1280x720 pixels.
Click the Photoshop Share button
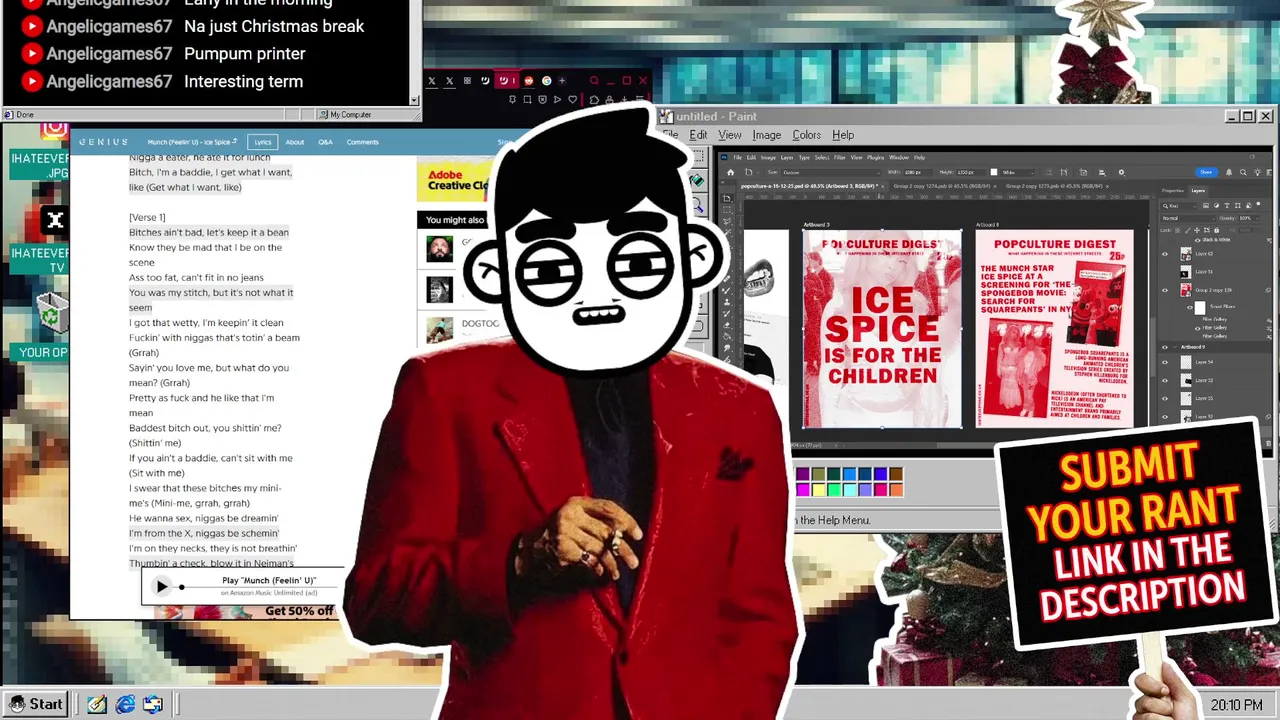(1206, 172)
